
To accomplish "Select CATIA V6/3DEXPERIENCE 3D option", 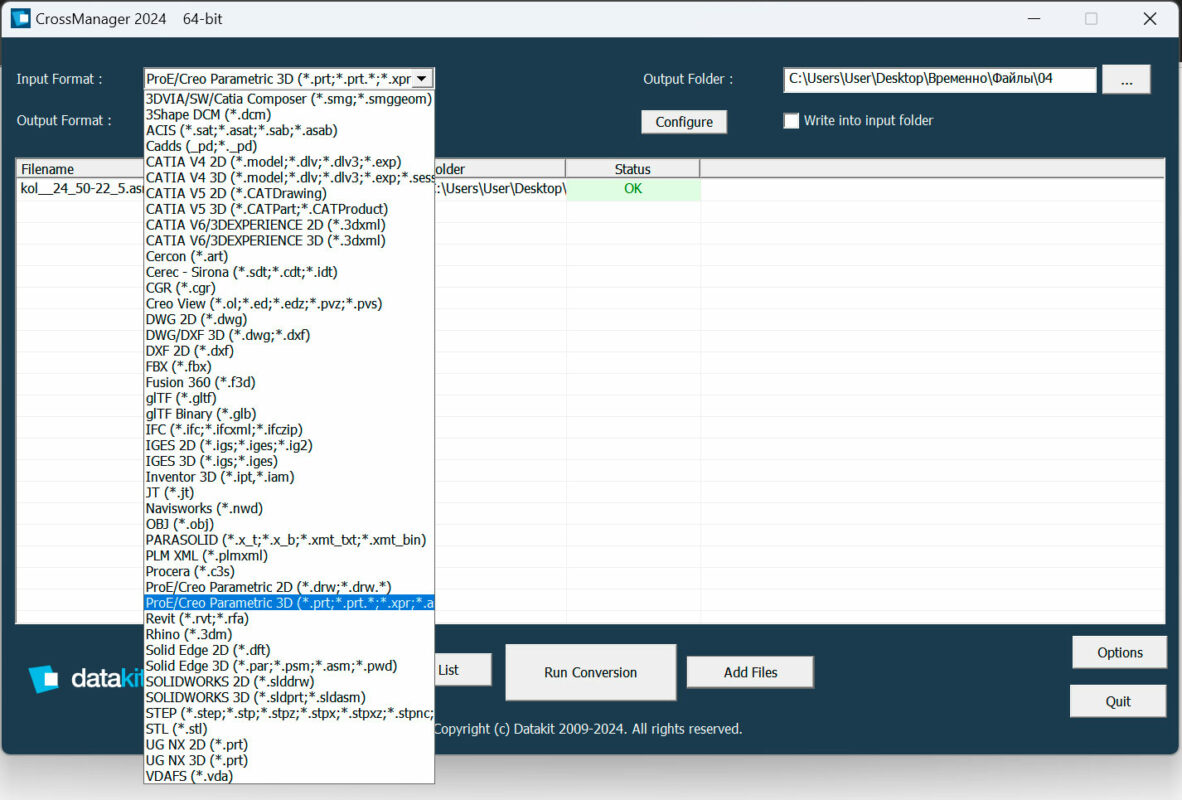I will pyautogui.click(x=289, y=241).
